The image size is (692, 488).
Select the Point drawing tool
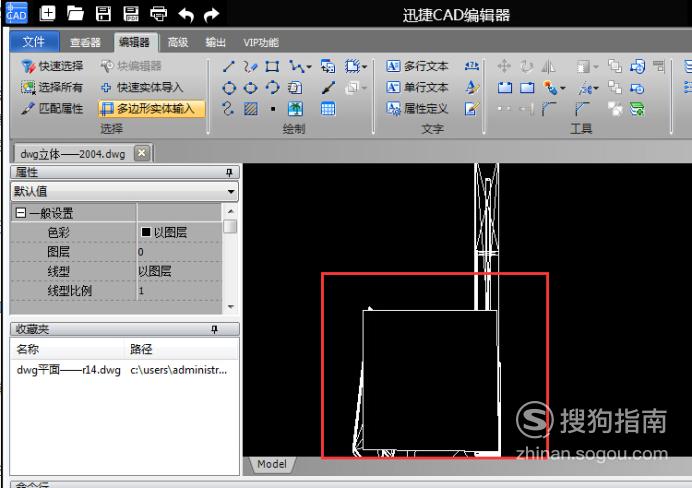coord(273,109)
